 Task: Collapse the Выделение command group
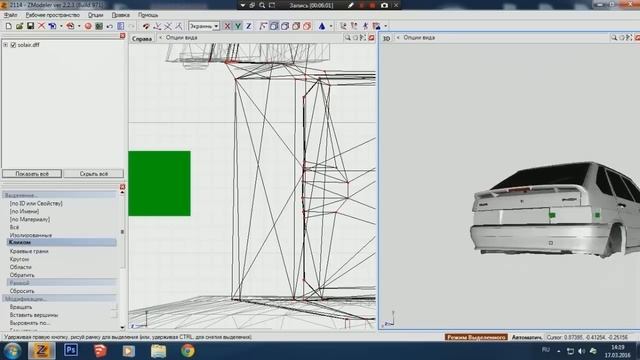click(60, 195)
